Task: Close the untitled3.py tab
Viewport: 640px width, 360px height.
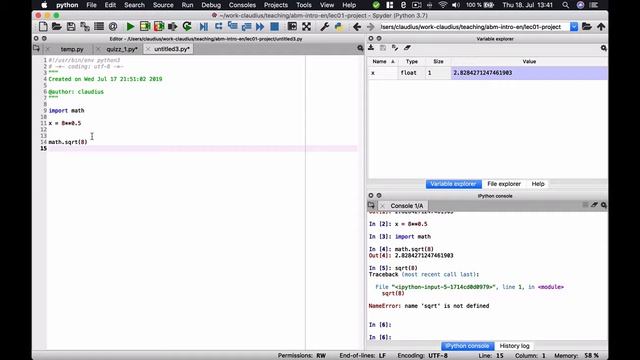Action: click(x=148, y=49)
